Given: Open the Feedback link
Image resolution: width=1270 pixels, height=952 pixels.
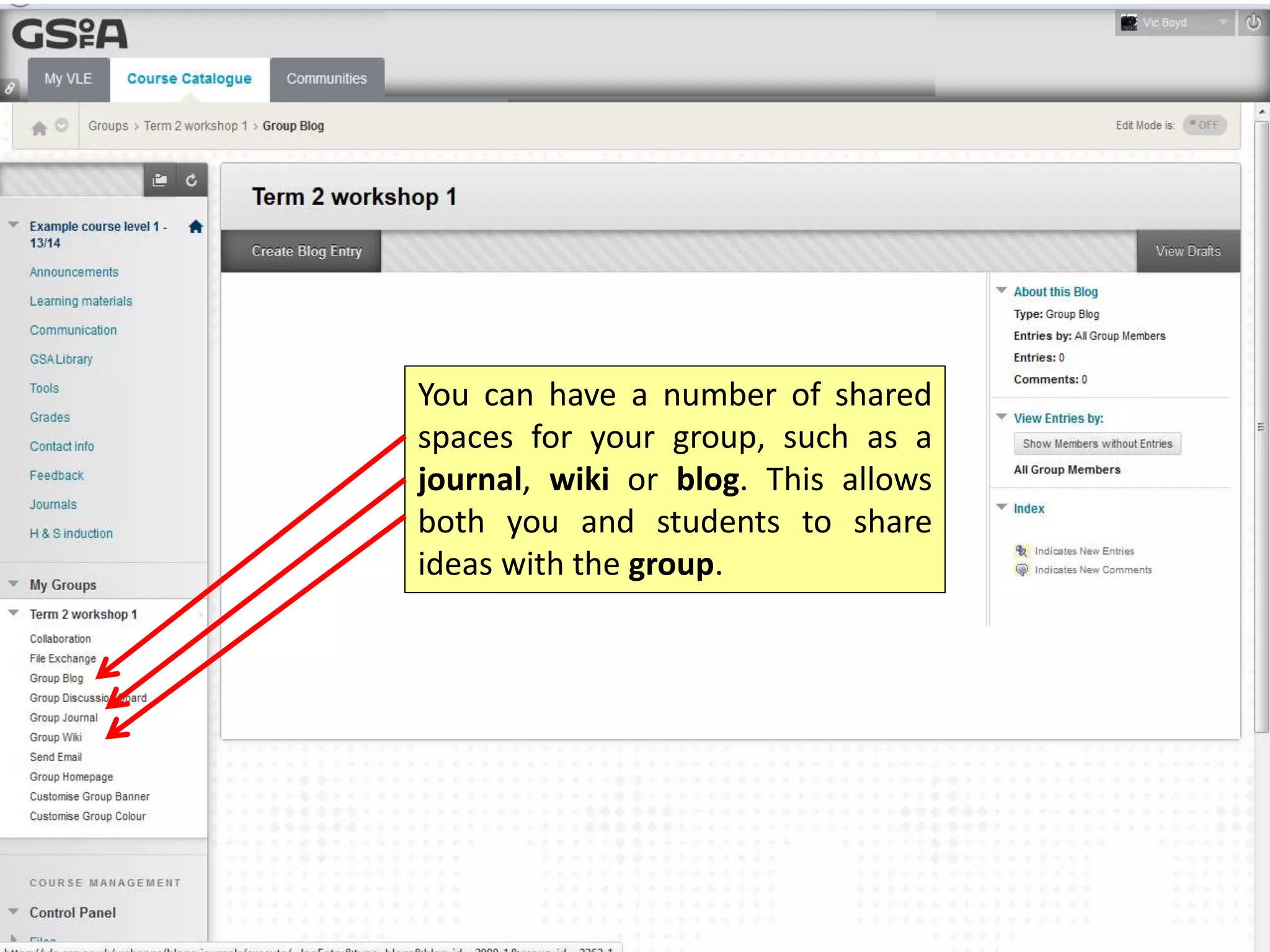Looking at the screenshot, I should click(56, 476).
